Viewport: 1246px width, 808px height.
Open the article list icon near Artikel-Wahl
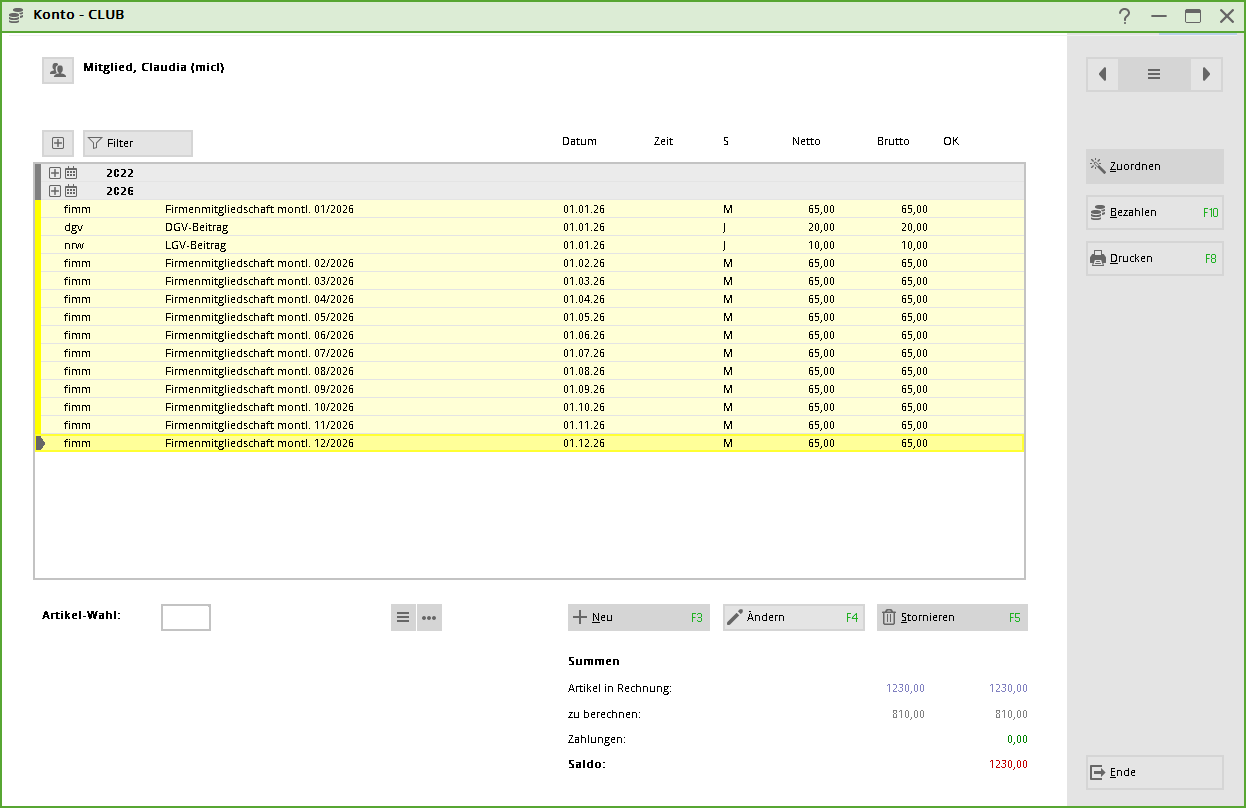[x=403, y=617]
